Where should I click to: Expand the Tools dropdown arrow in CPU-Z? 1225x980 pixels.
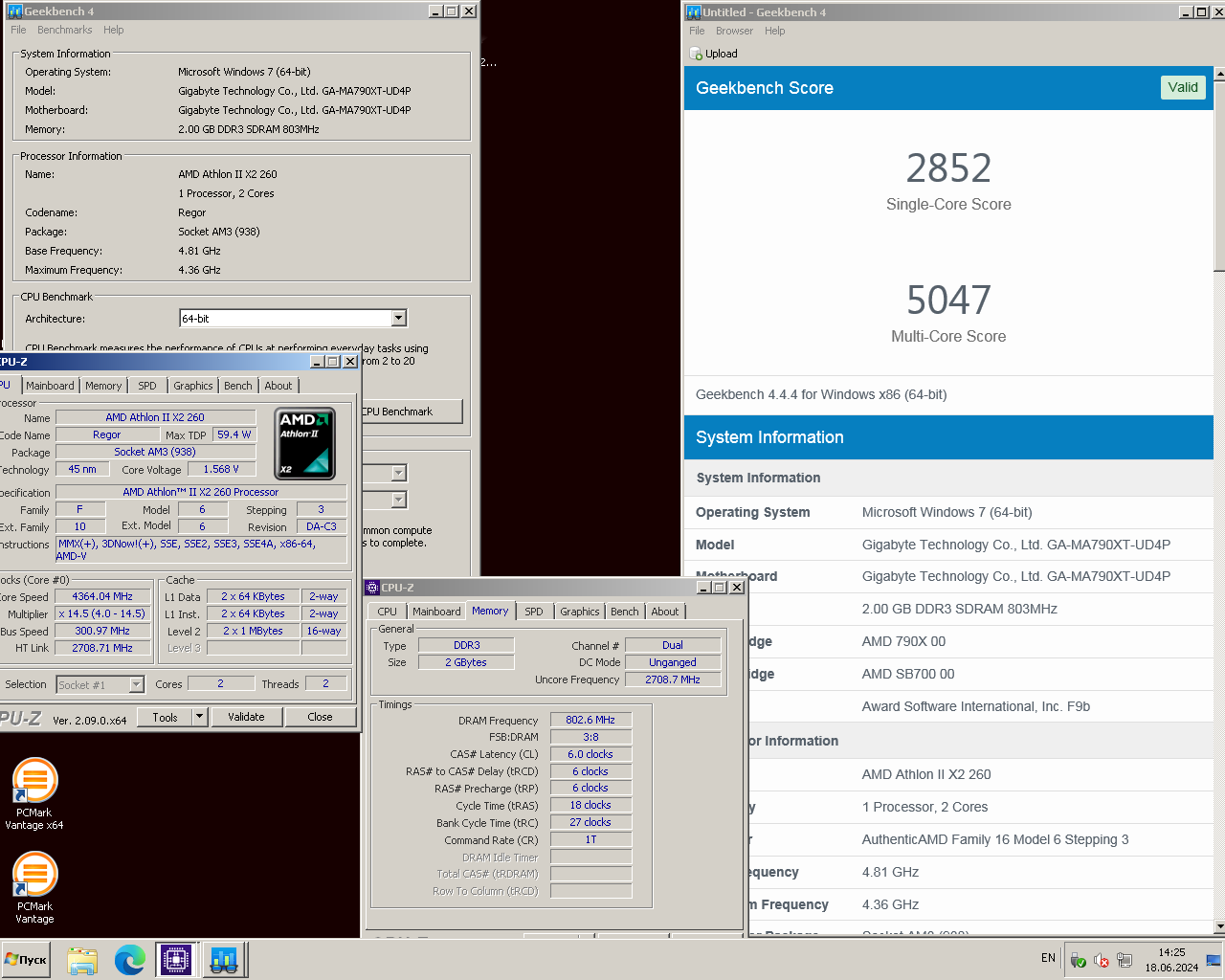pos(199,717)
